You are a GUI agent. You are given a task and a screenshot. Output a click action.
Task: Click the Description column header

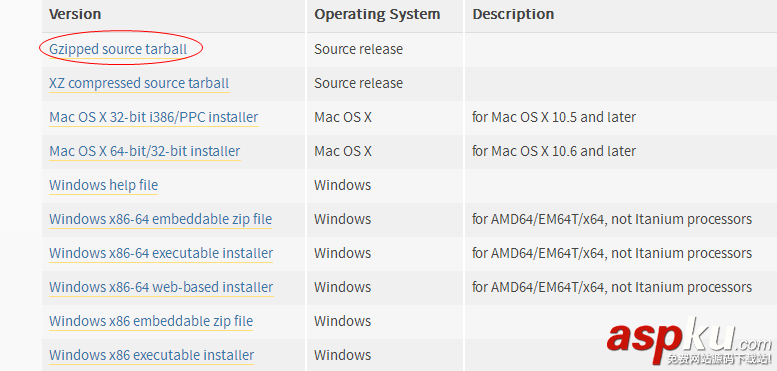coord(513,14)
